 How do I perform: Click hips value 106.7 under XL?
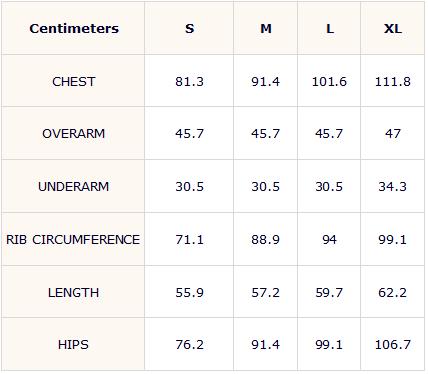pos(393,345)
